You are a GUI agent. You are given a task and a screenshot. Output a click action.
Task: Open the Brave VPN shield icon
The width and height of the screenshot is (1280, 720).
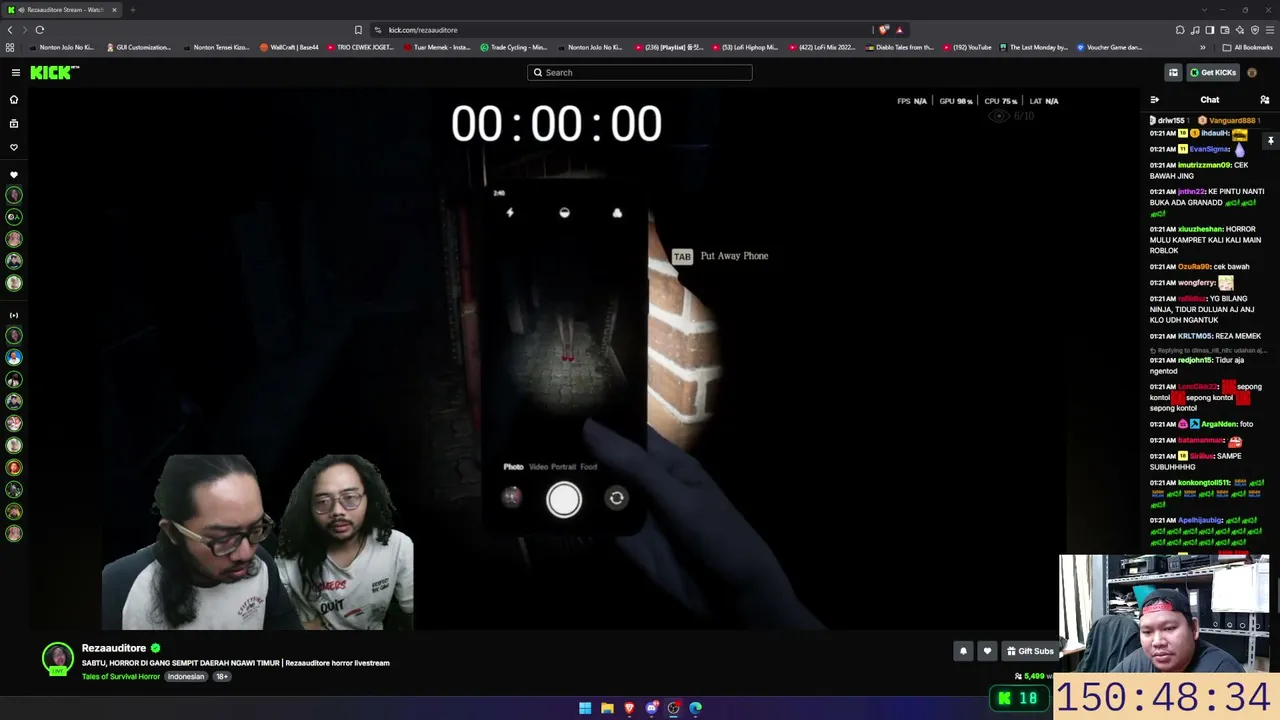[x=1255, y=30]
